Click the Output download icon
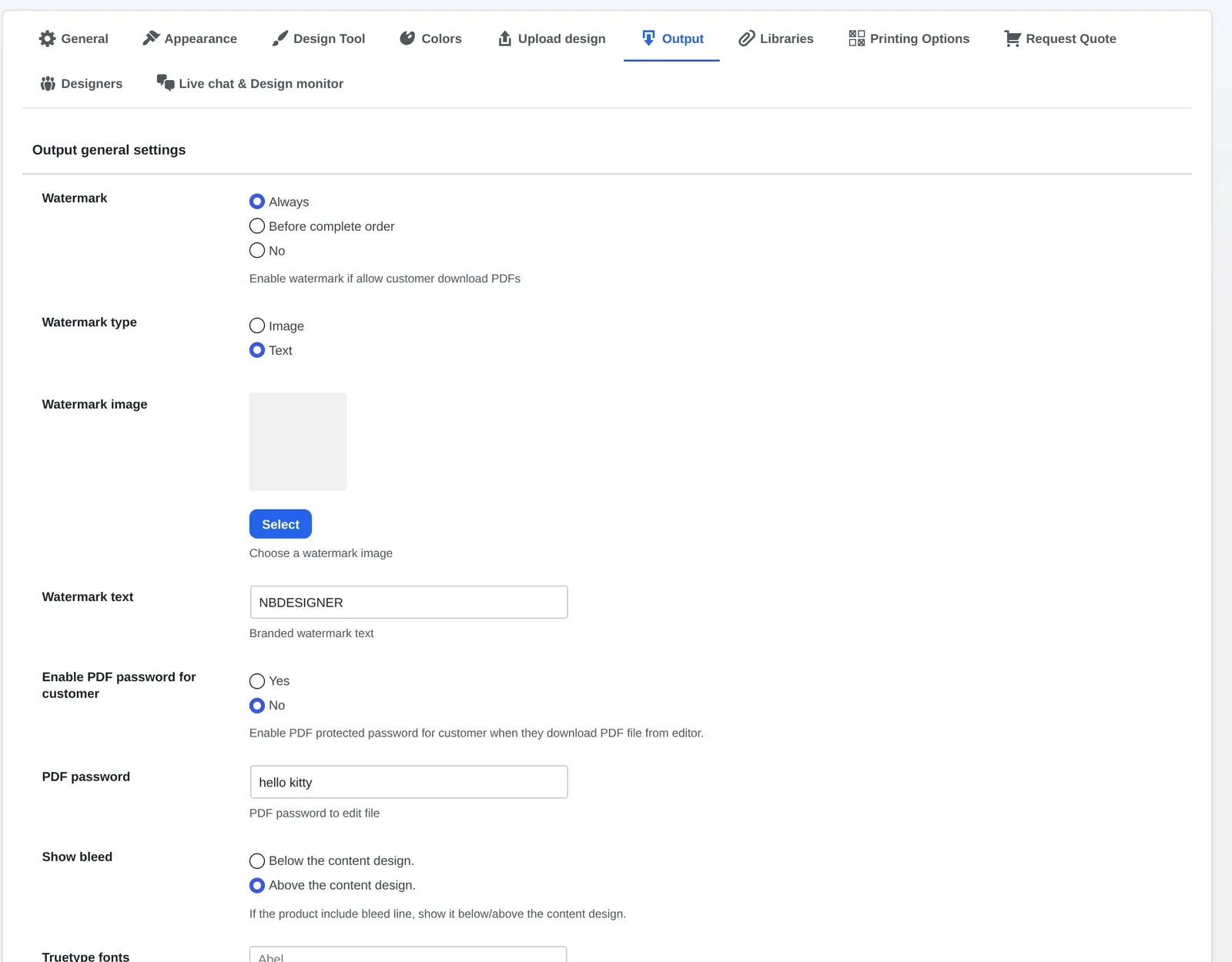This screenshot has width=1232, height=962. (648, 38)
